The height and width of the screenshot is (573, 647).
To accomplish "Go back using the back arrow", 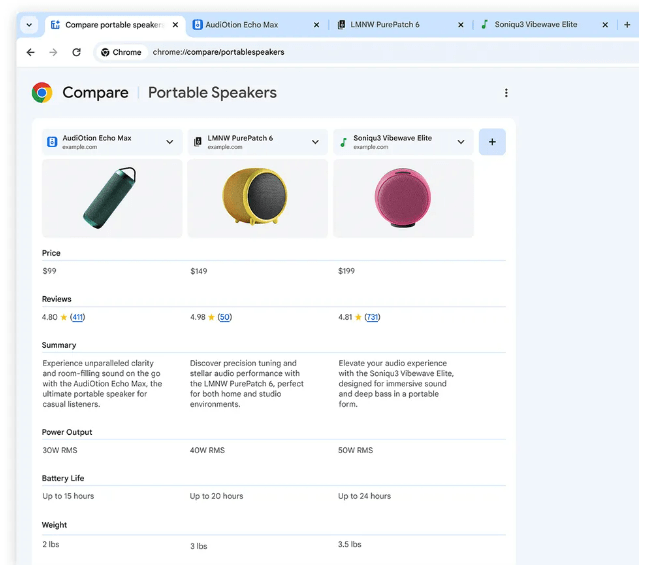I will click(x=31, y=52).
